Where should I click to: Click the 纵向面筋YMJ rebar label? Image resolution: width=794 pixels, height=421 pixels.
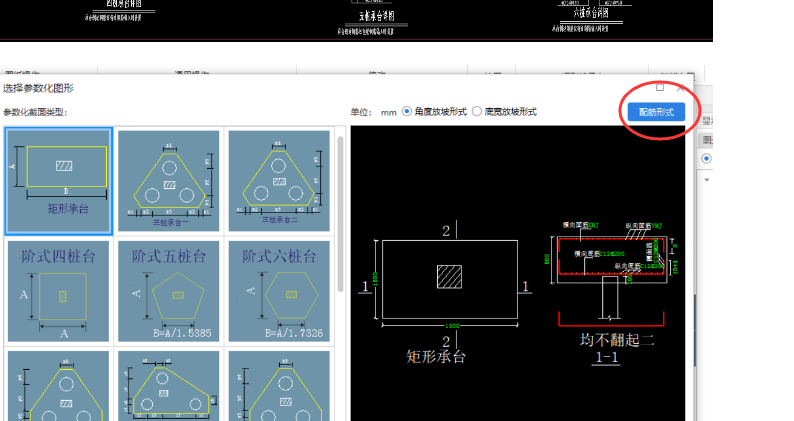(644, 226)
